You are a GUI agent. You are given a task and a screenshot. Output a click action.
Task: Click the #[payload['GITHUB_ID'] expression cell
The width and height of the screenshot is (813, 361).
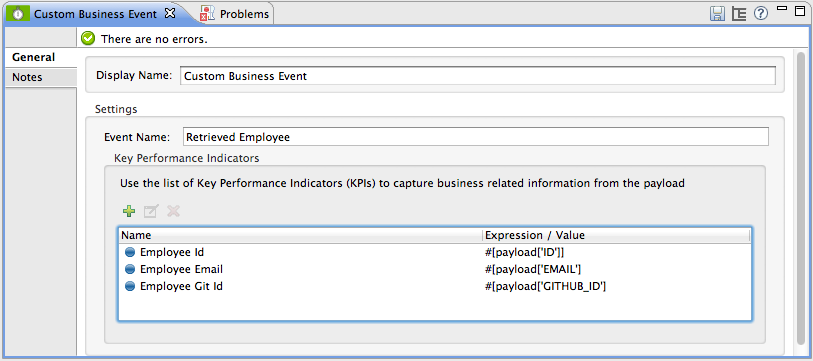[545, 286]
